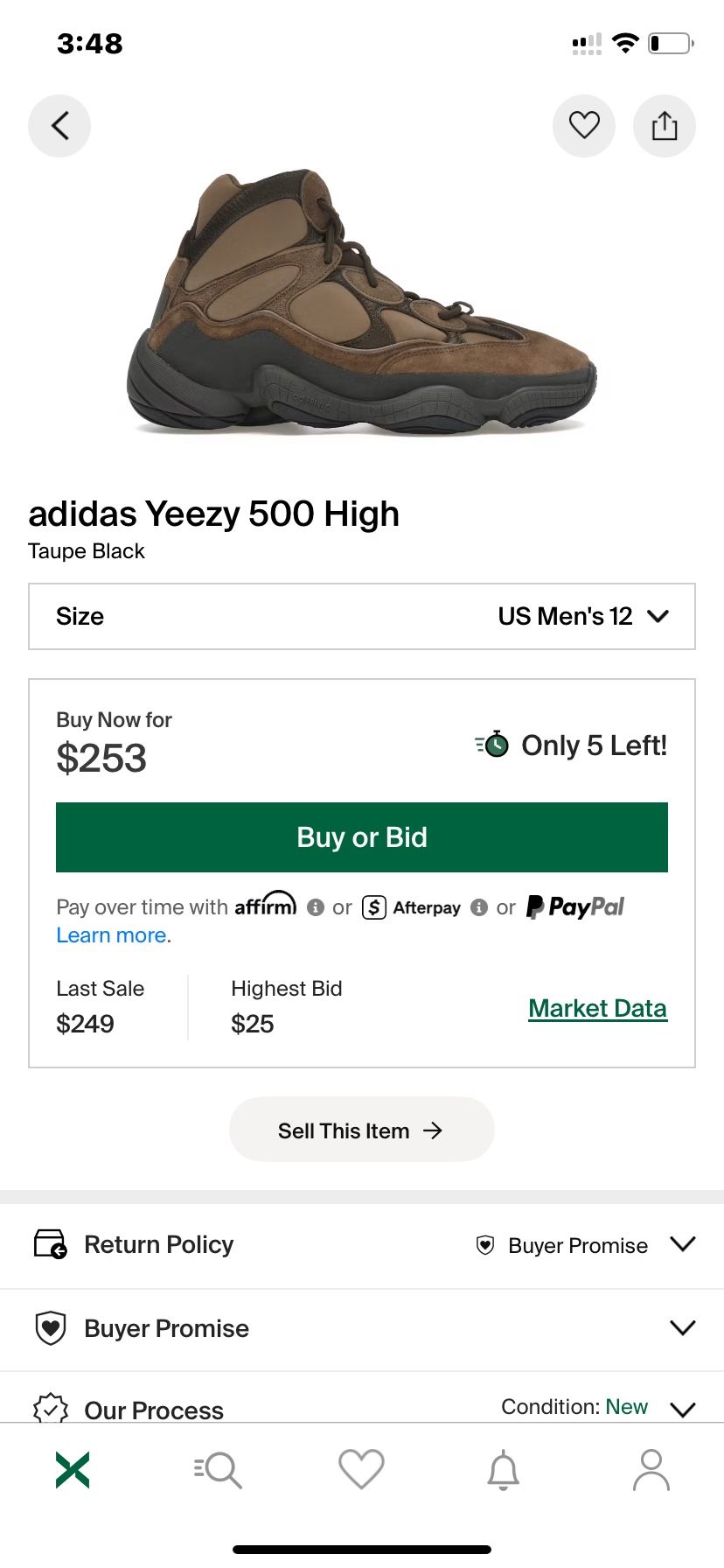Open the search tab icon
Screen dimensions: 724x1568
tap(218, 1470)
